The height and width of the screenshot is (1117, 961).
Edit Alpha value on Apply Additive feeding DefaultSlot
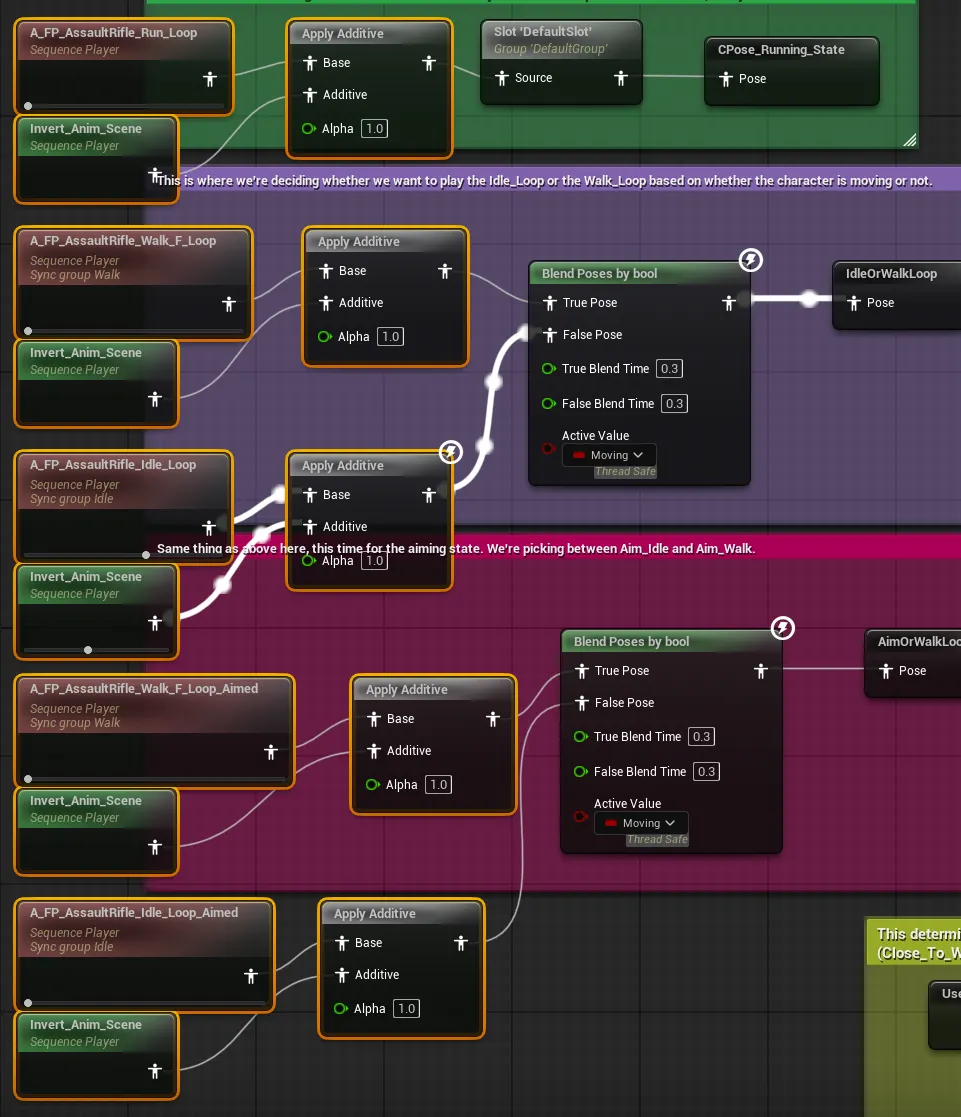click(x=374, y=129)
